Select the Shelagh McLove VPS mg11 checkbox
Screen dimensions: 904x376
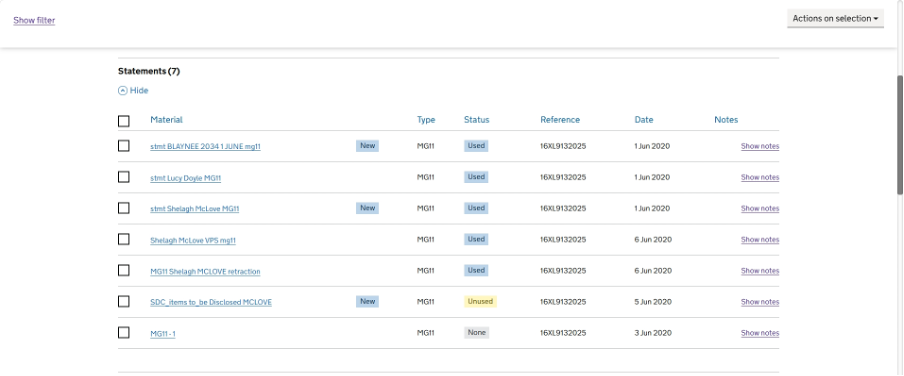[x=123, y=239]
